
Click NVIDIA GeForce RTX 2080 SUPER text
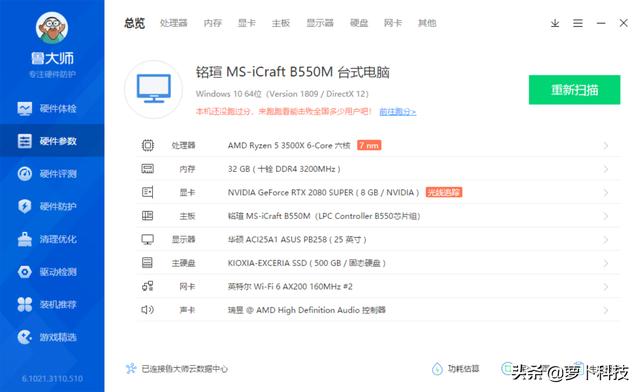click(323, 192)
